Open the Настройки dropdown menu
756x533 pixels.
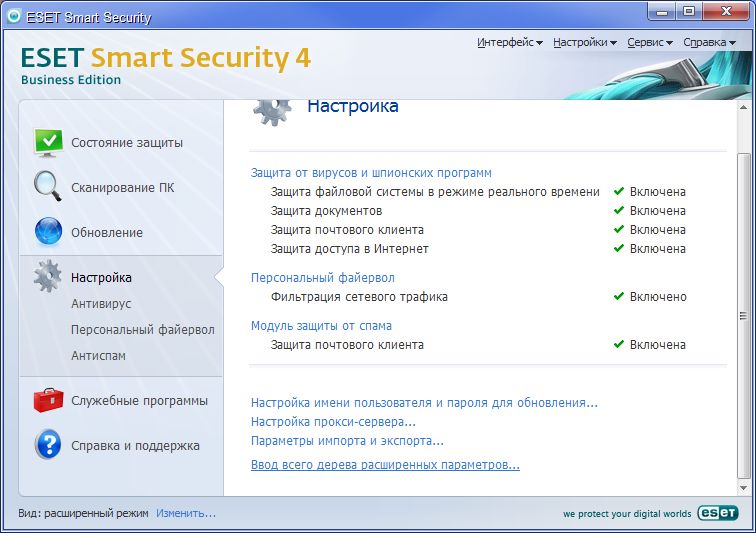(x=585, y=42)
